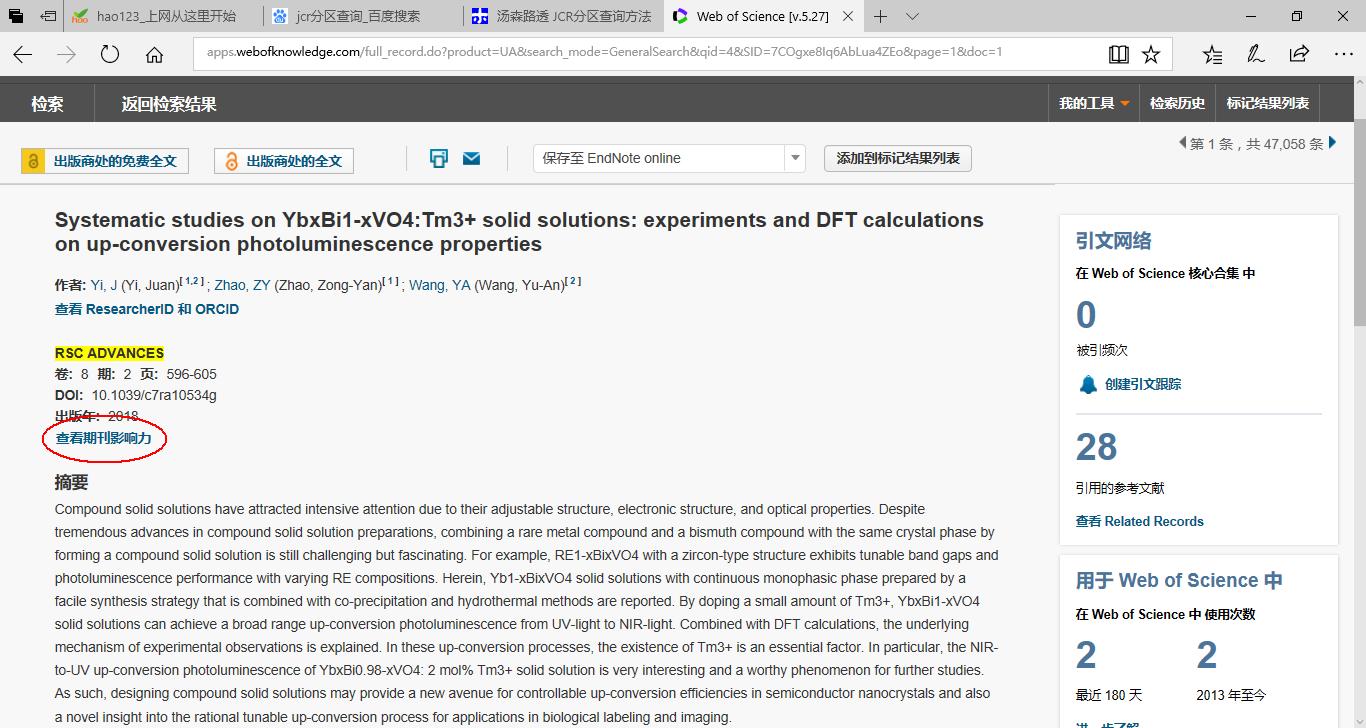Click 创建引文跟踪 link text

click(1143, 384)
